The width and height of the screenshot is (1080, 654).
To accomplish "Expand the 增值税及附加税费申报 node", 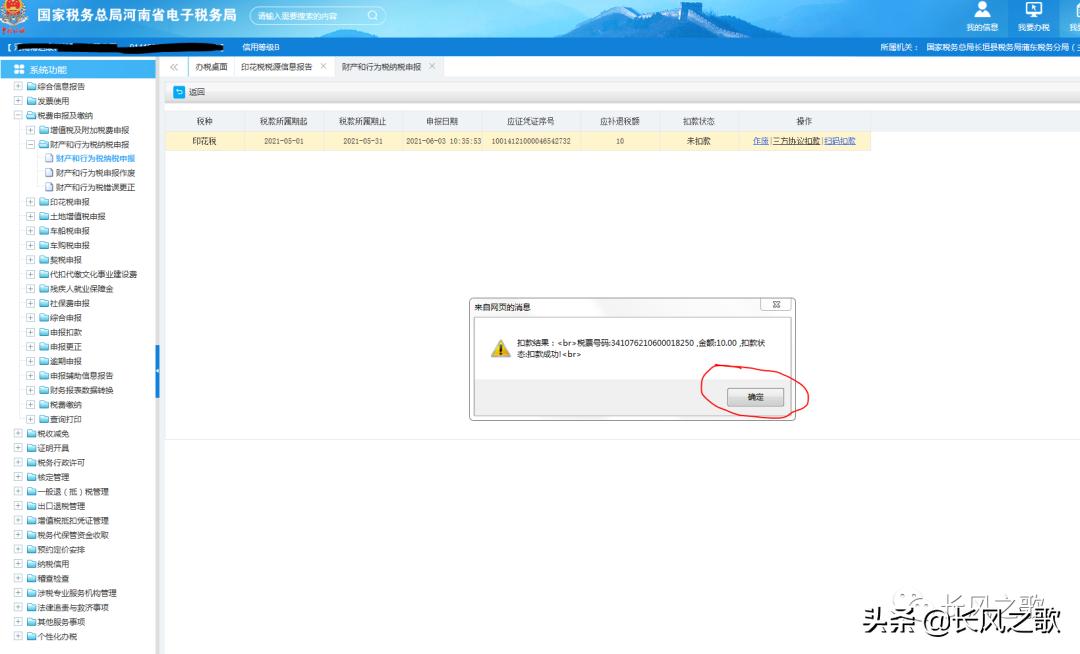I will (x=30, y=129).
